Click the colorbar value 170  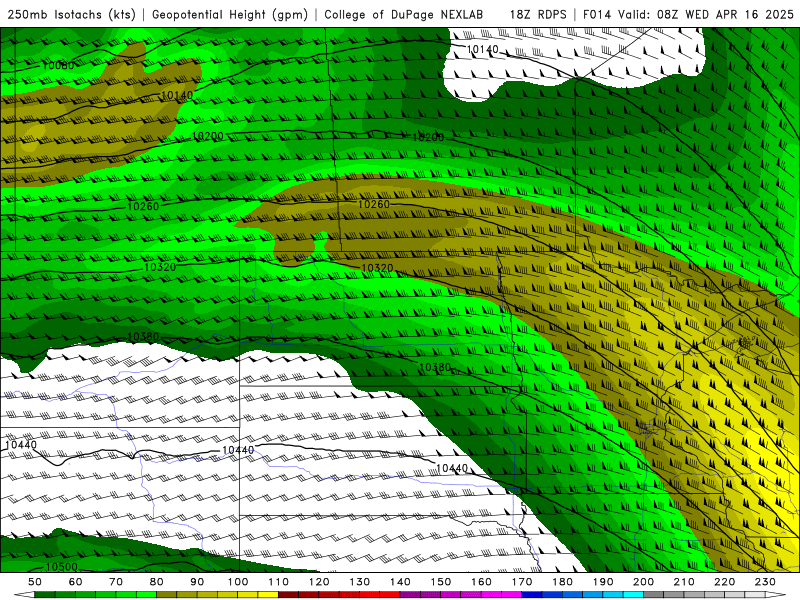[522, 582]
